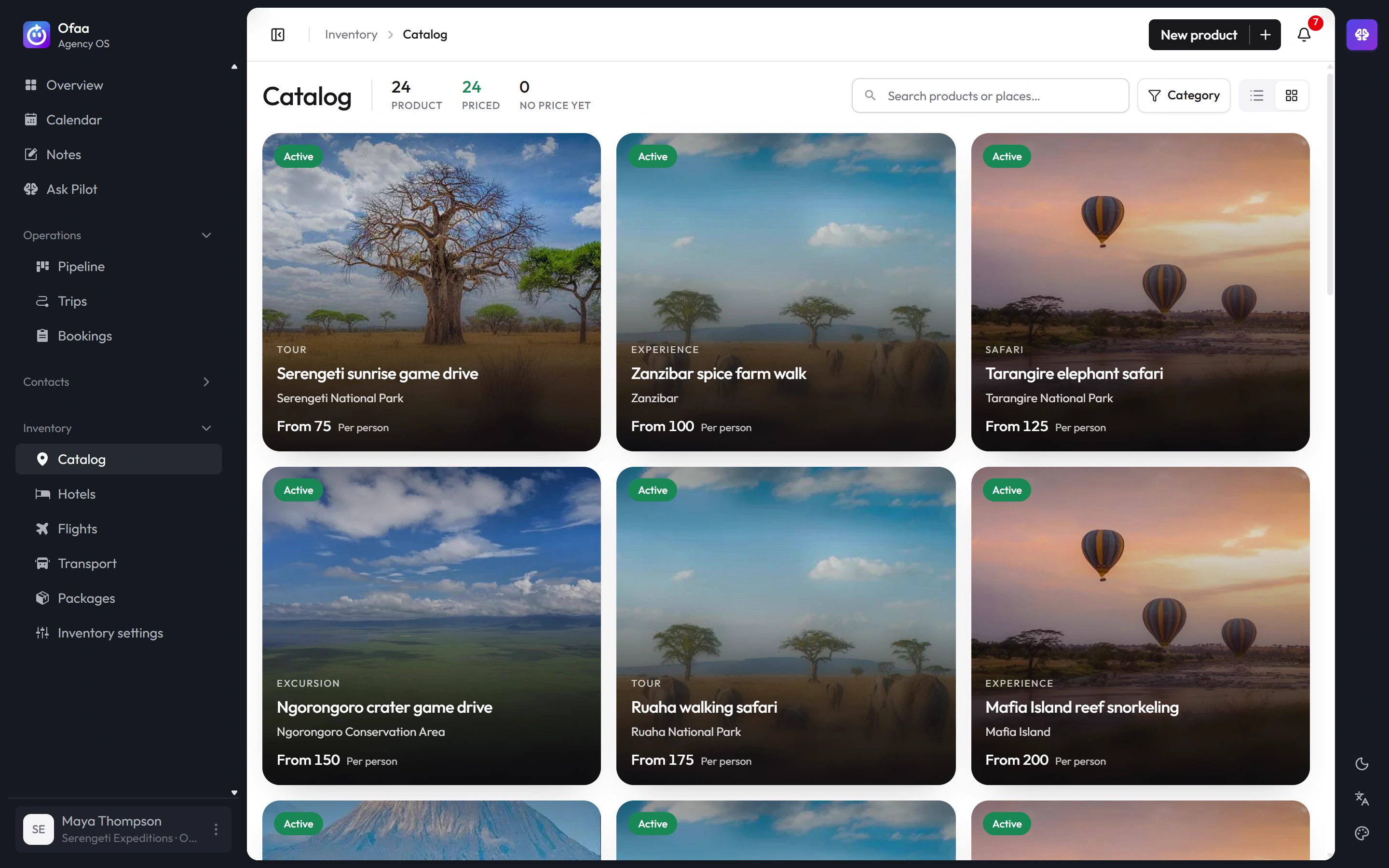This screenshot has height=868, width=1389.
Task: Click the main content vertical scrollbar
Action: 1330,184
